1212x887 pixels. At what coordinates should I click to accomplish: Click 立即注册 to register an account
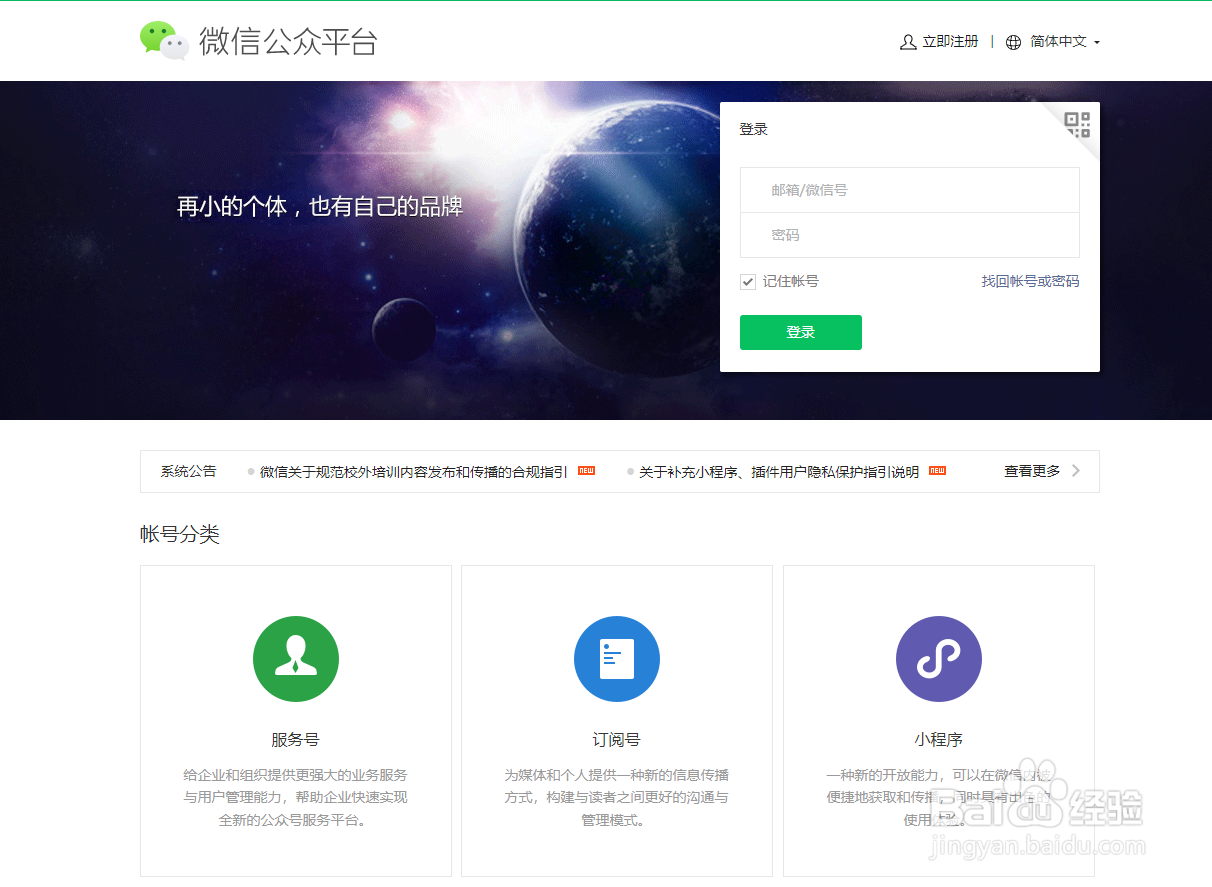click(x=948, y=41)
